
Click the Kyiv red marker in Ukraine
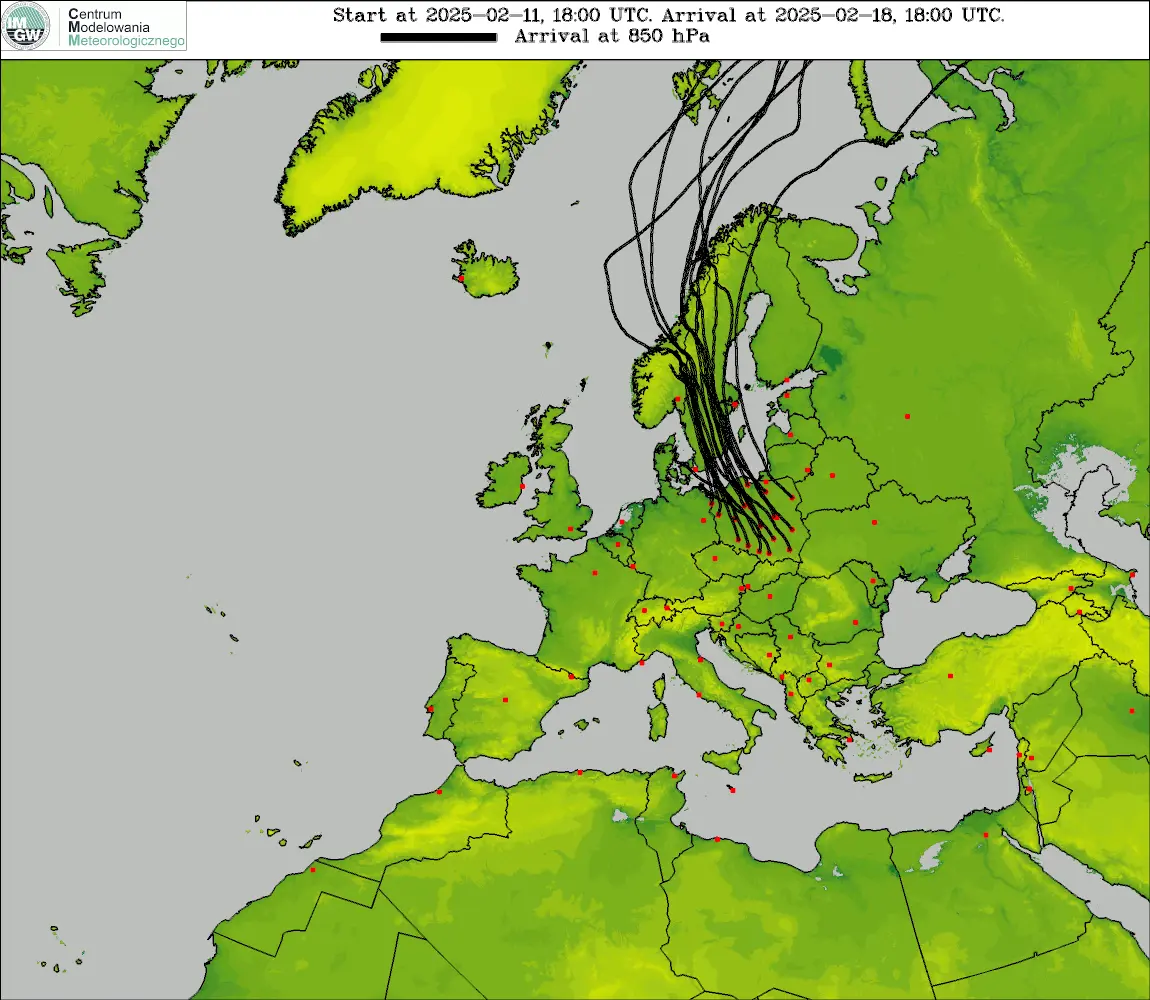pos(874,522)
